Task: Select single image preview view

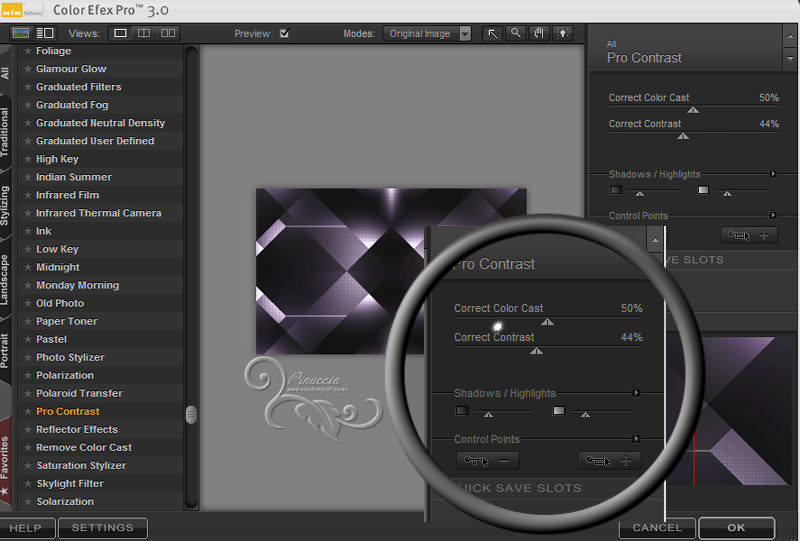Action: tap(120, 33)
